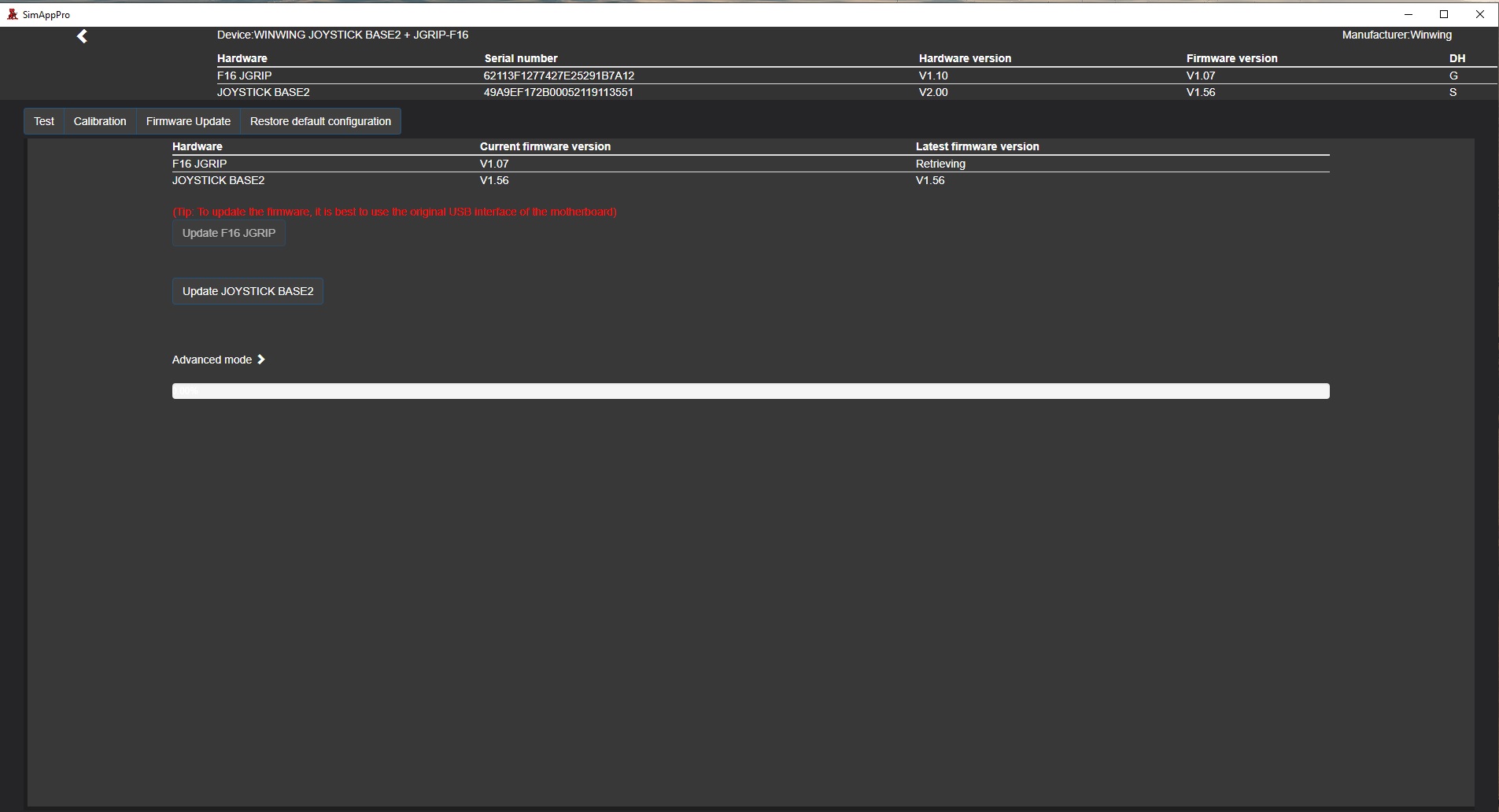Click Manufacturer:Winwing label
The image size is (1499, 812).
pyautogui.click(x=1397, y=35)
